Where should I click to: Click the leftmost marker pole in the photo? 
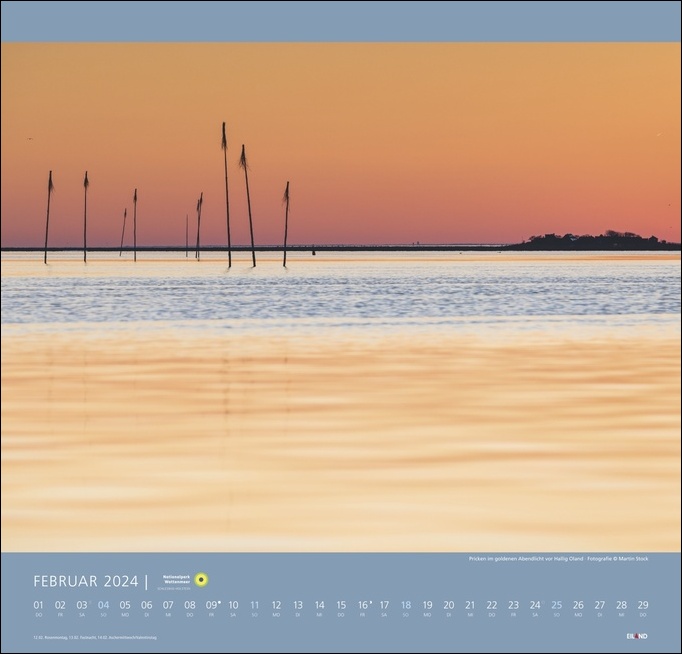[47, 216]
